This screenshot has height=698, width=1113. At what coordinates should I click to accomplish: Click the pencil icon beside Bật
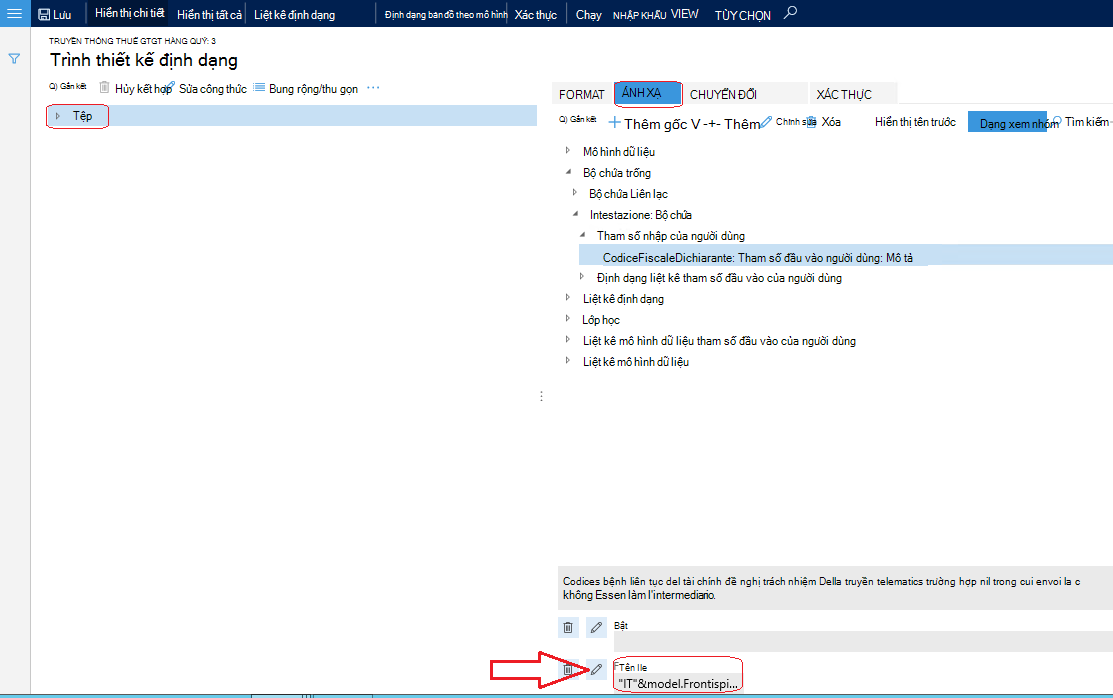pyautogui.click(x=596, y=627)
